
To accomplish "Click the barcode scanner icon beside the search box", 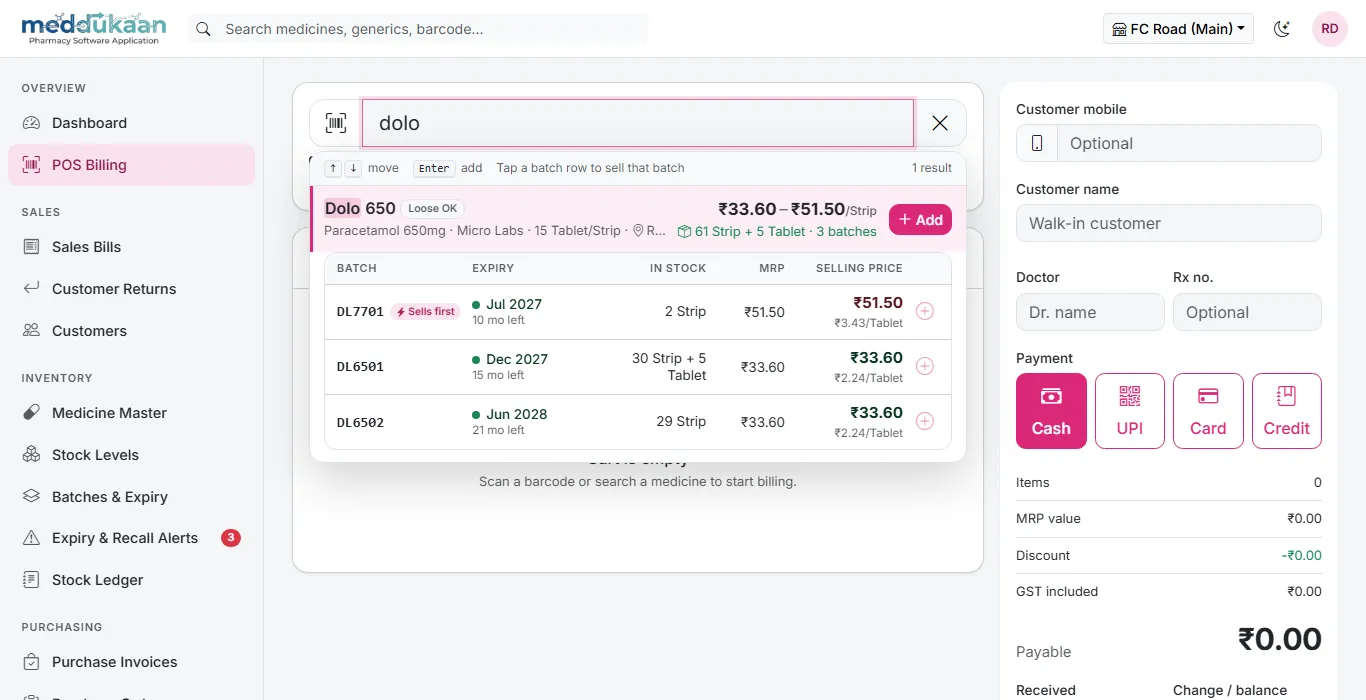I will [336, 123].
